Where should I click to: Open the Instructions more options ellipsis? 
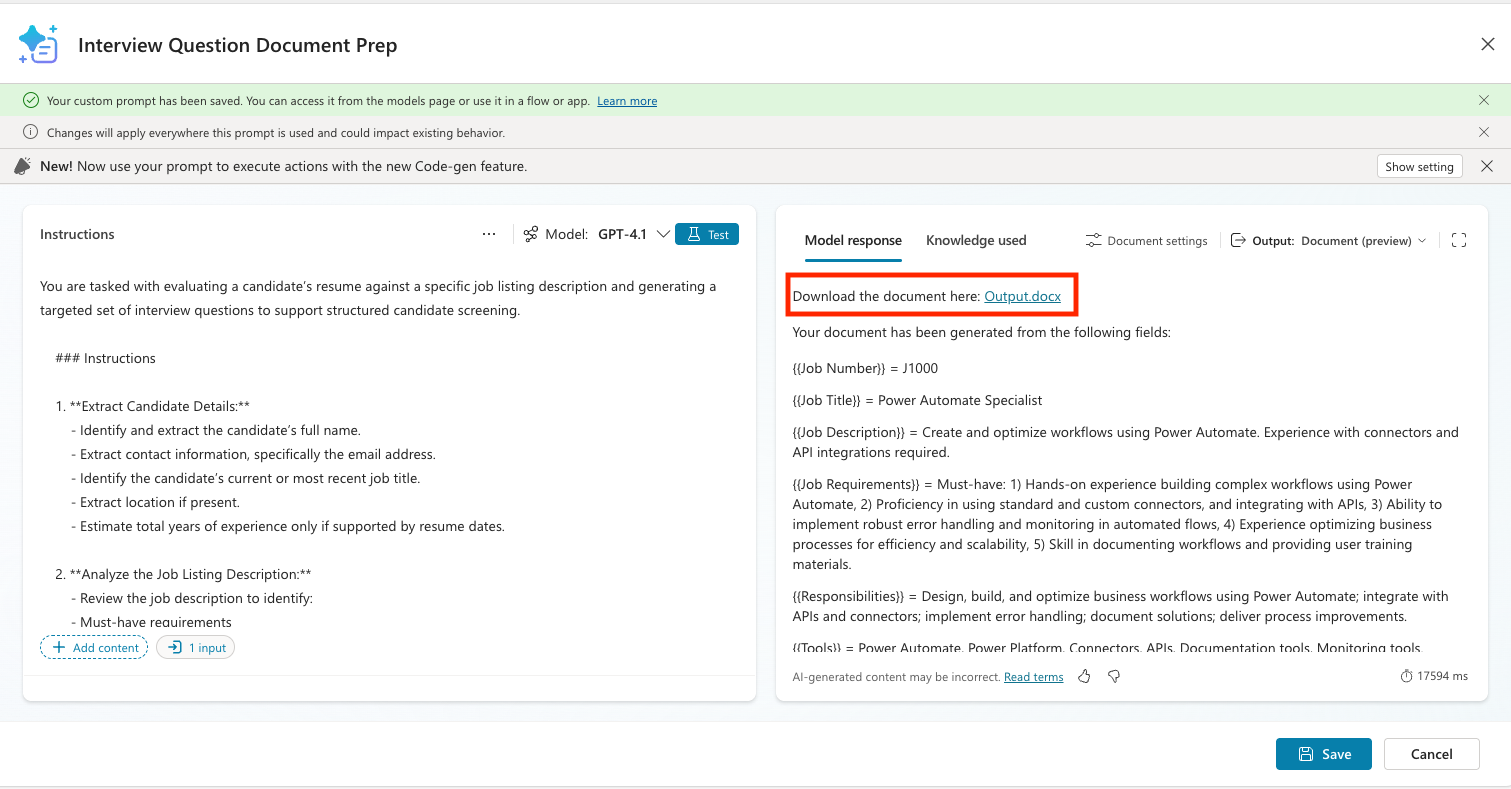489,234
